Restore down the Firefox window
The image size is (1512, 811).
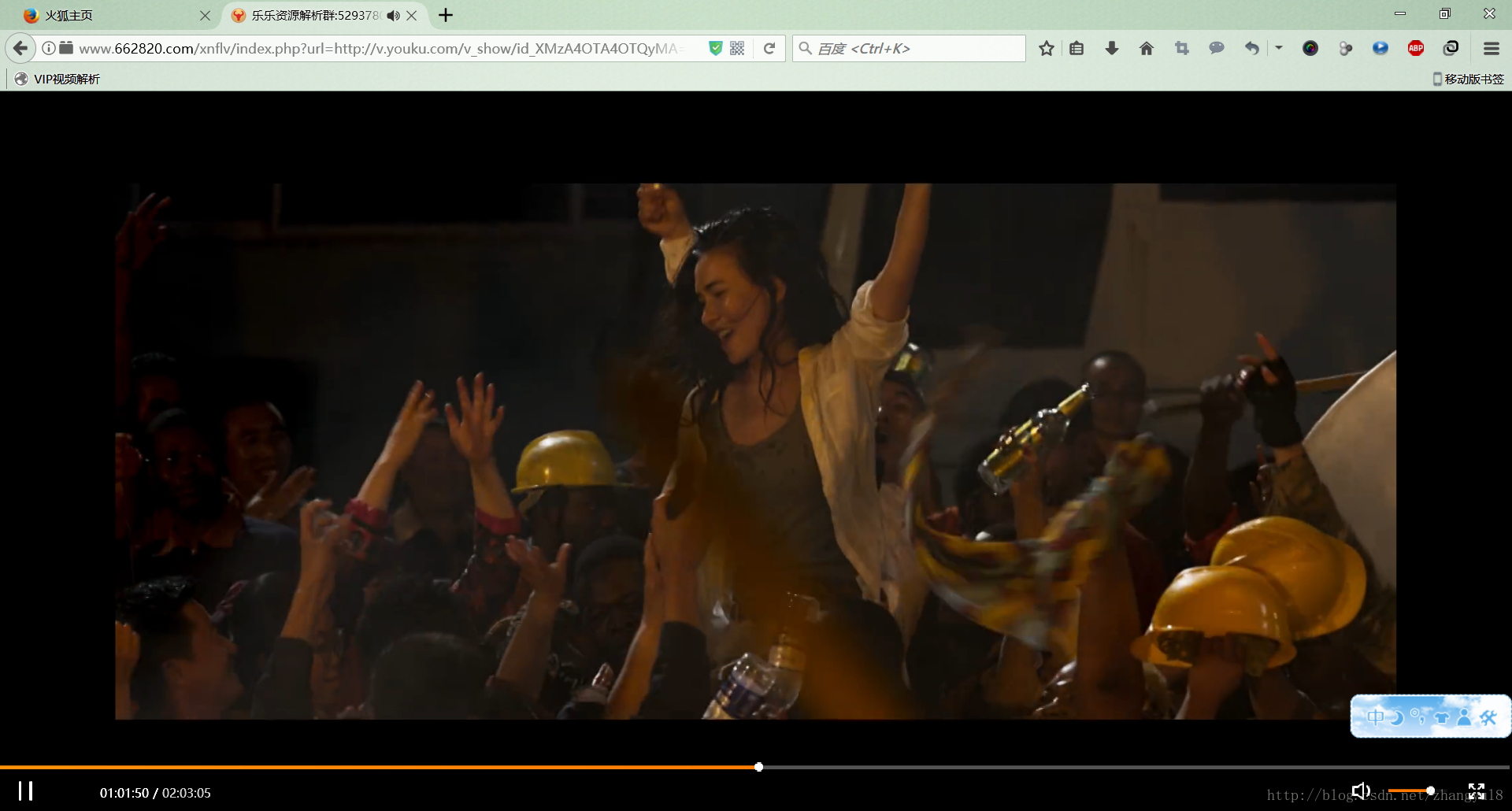[x=1444, y=13]
